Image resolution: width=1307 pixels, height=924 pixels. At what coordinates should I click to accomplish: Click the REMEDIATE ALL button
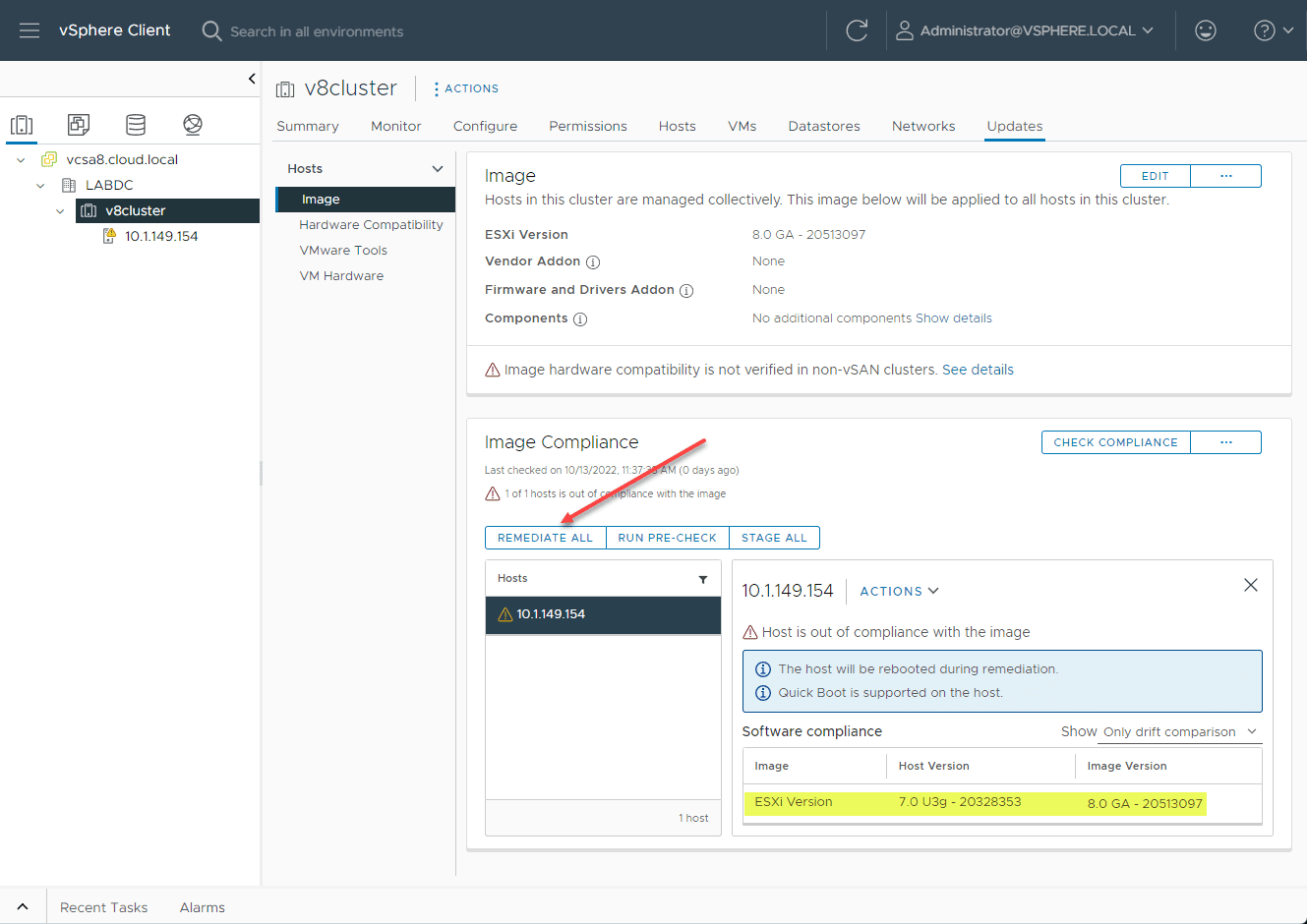click(546, 538)
